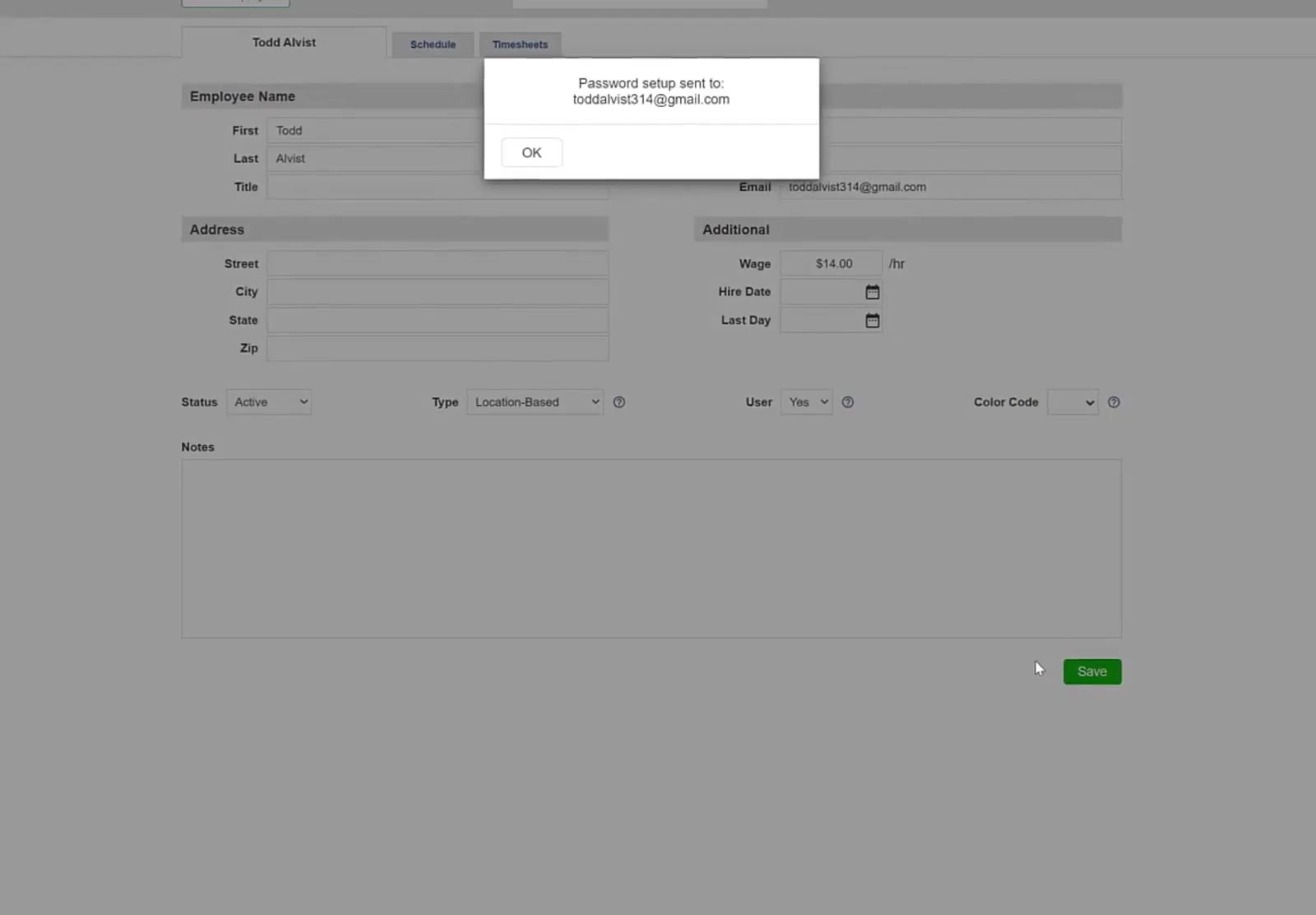This screenshot has width=1316, height=915.
Task: Click into the First name field
Action: click(375, 130)
